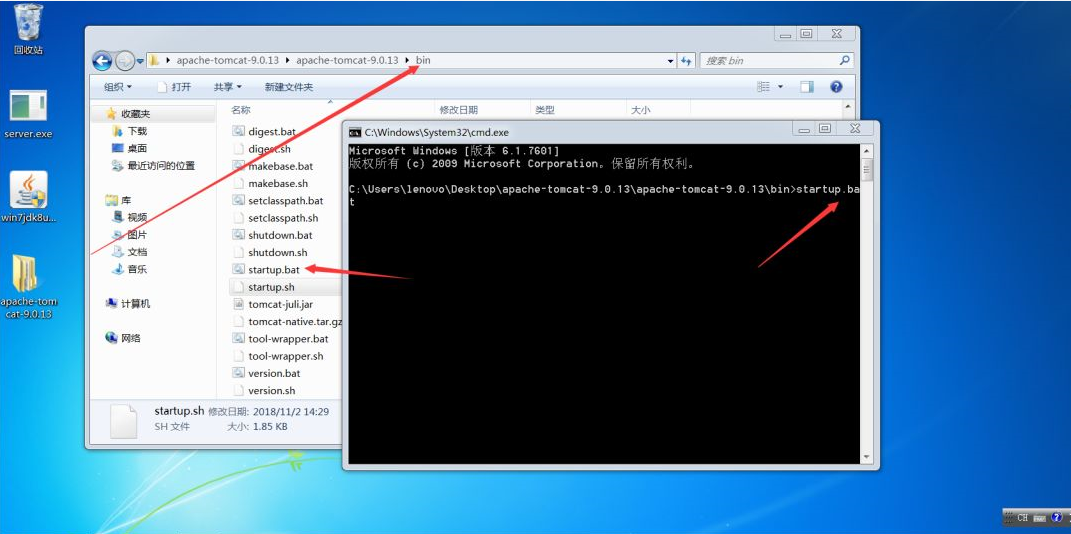Image resolution: width=1071 pixels, height=534 pixels.
Task: Select 收藏夹 in navigation pane
Action: [135, 113]
